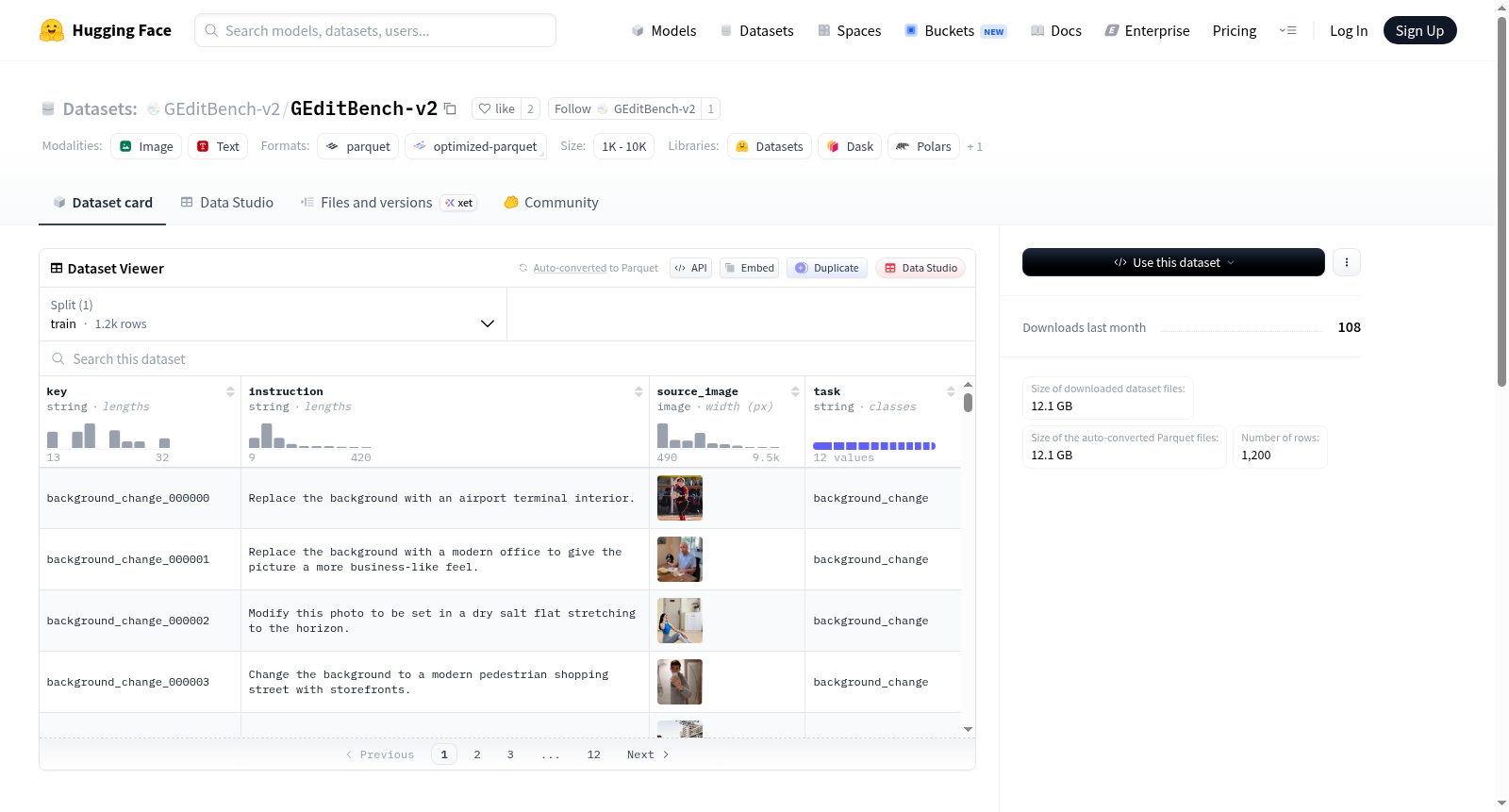Open the Data Studio tab
Screen dimensions: 1509x812
tap(227, 203)
